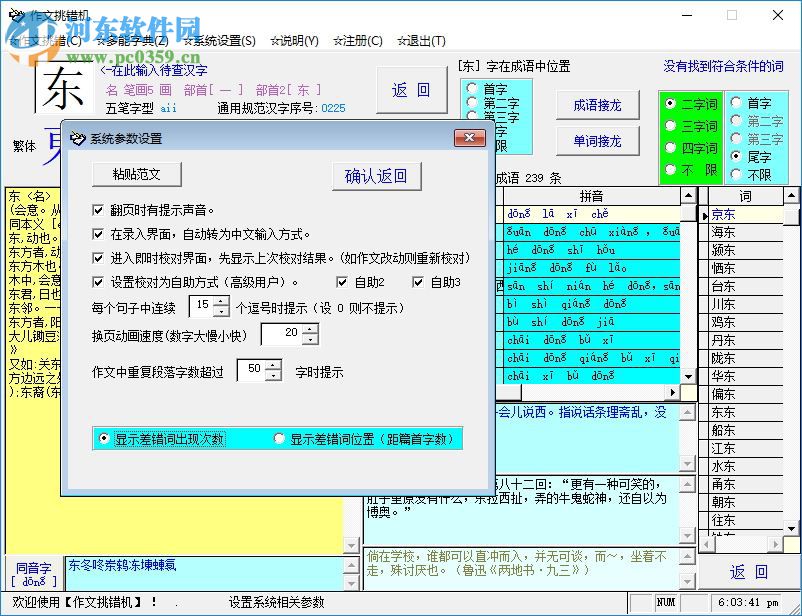Uncheck the 自助2 checkbox
The width and height of the screenshot is (802, 616).
click(x=344, y=282)
